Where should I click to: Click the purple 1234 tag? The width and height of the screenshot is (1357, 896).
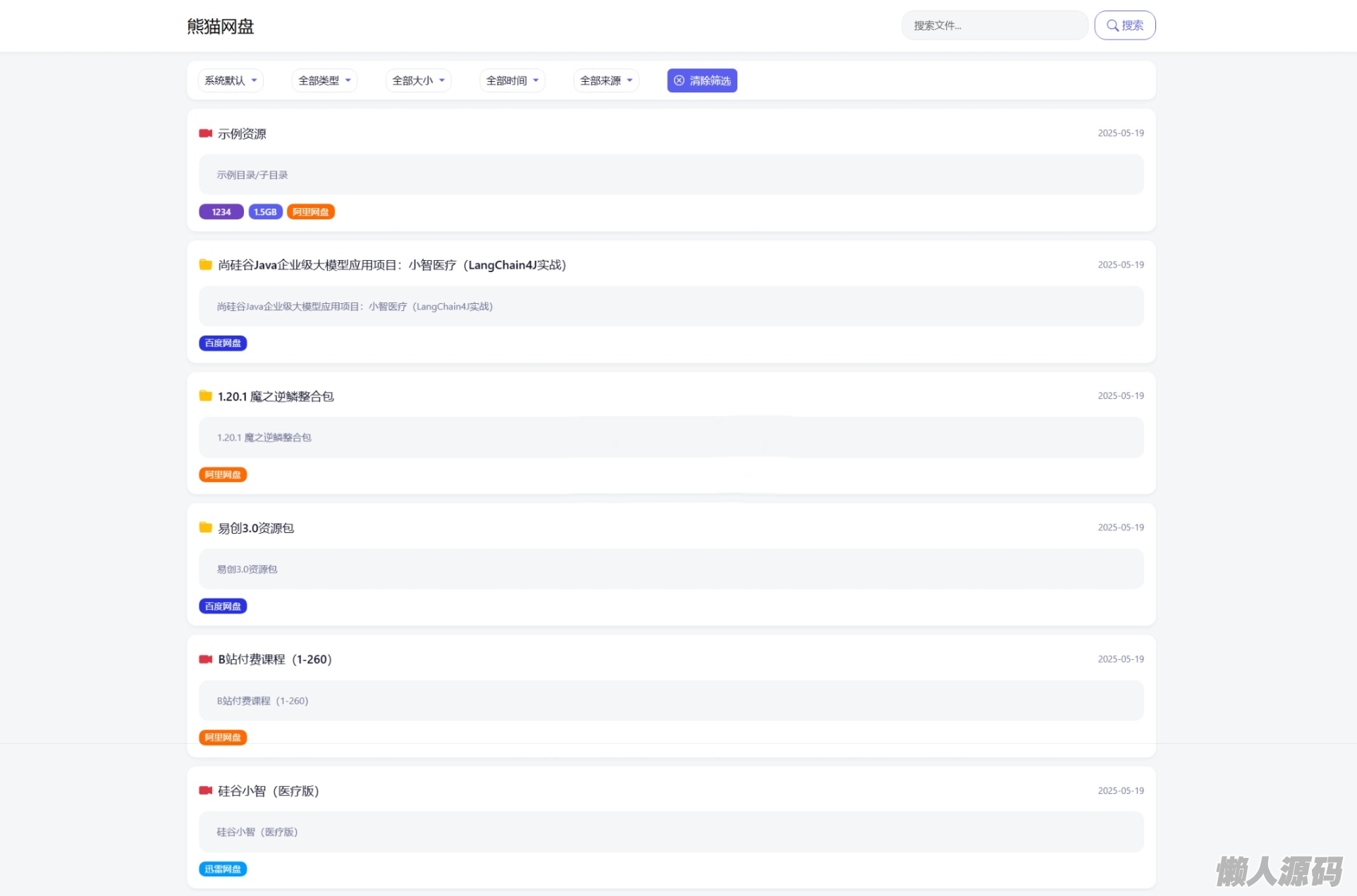221,212
